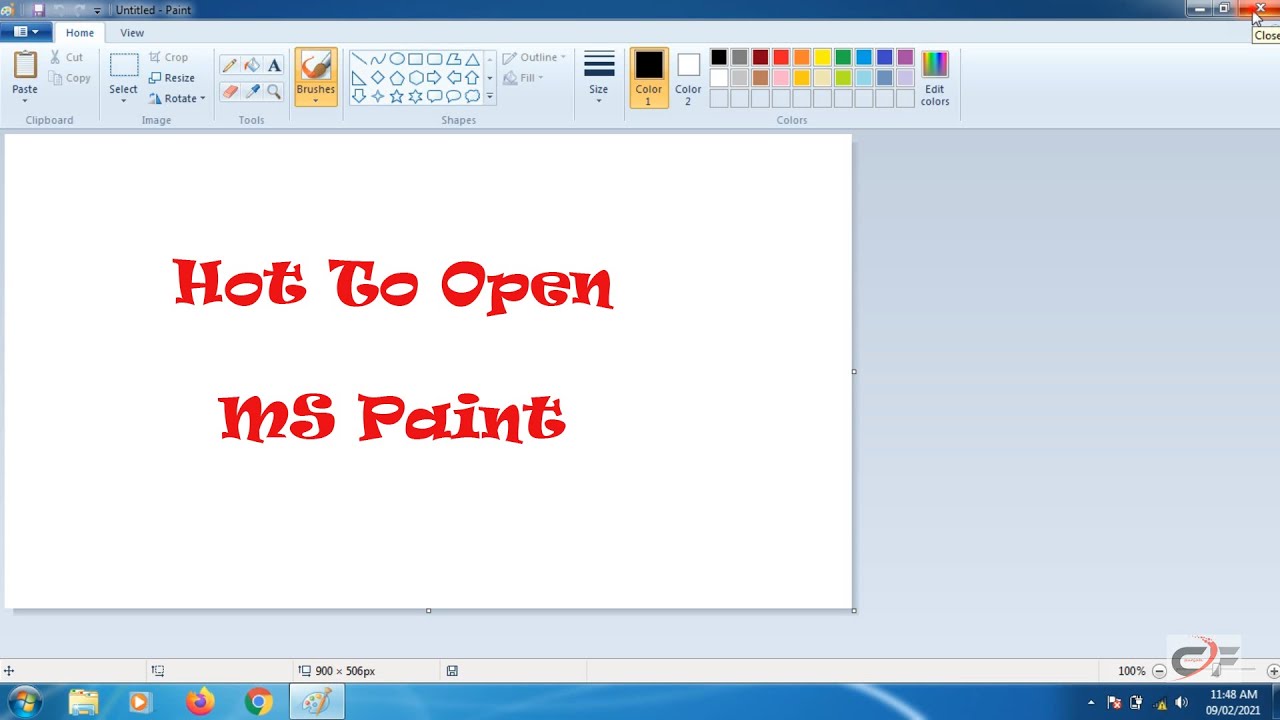Viewport: 1280px width, 720px height.
Task: Choose the Pentagon shape
Action: 397,78
